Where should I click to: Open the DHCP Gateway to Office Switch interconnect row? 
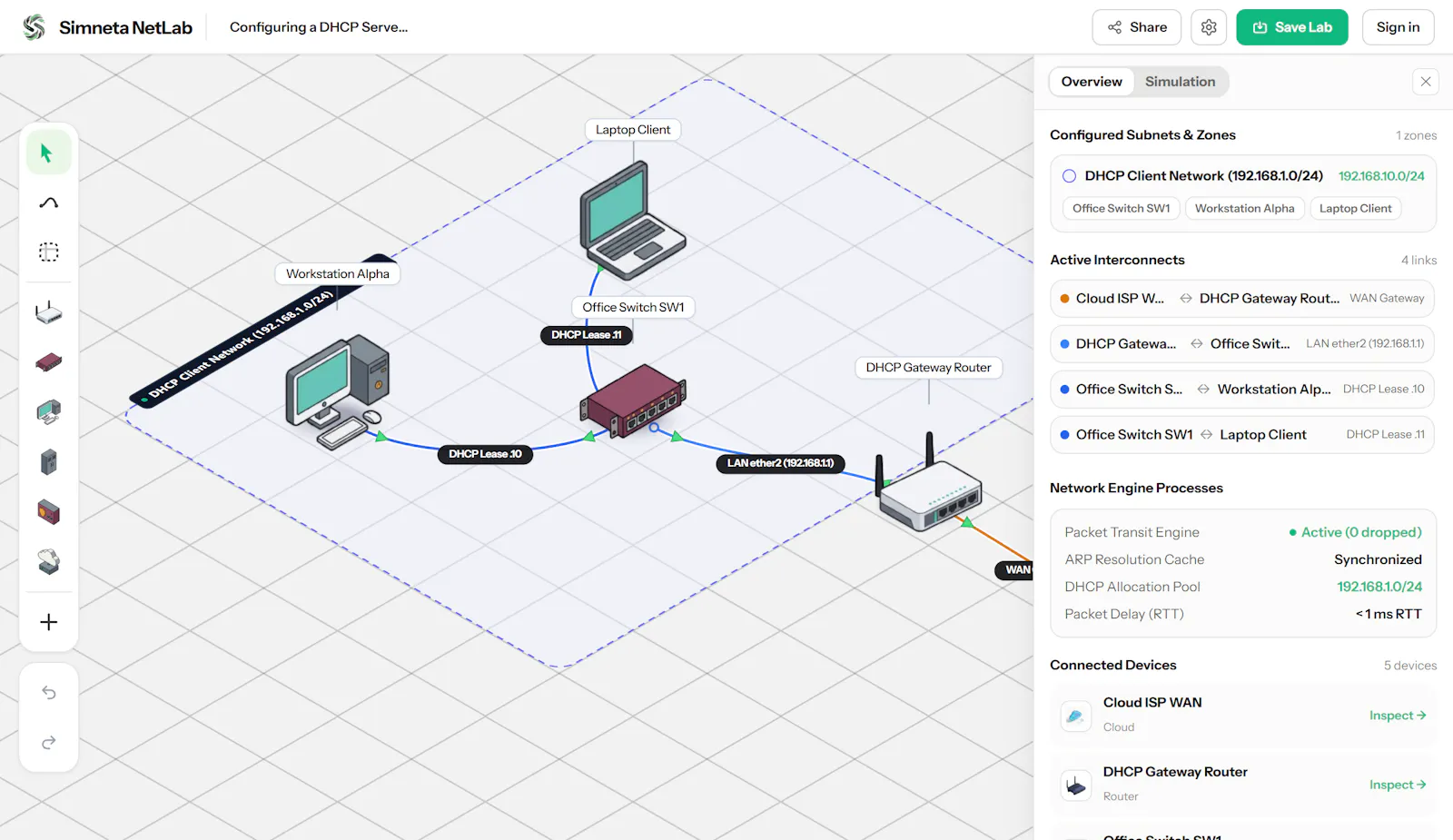(x=1242, y=343)
